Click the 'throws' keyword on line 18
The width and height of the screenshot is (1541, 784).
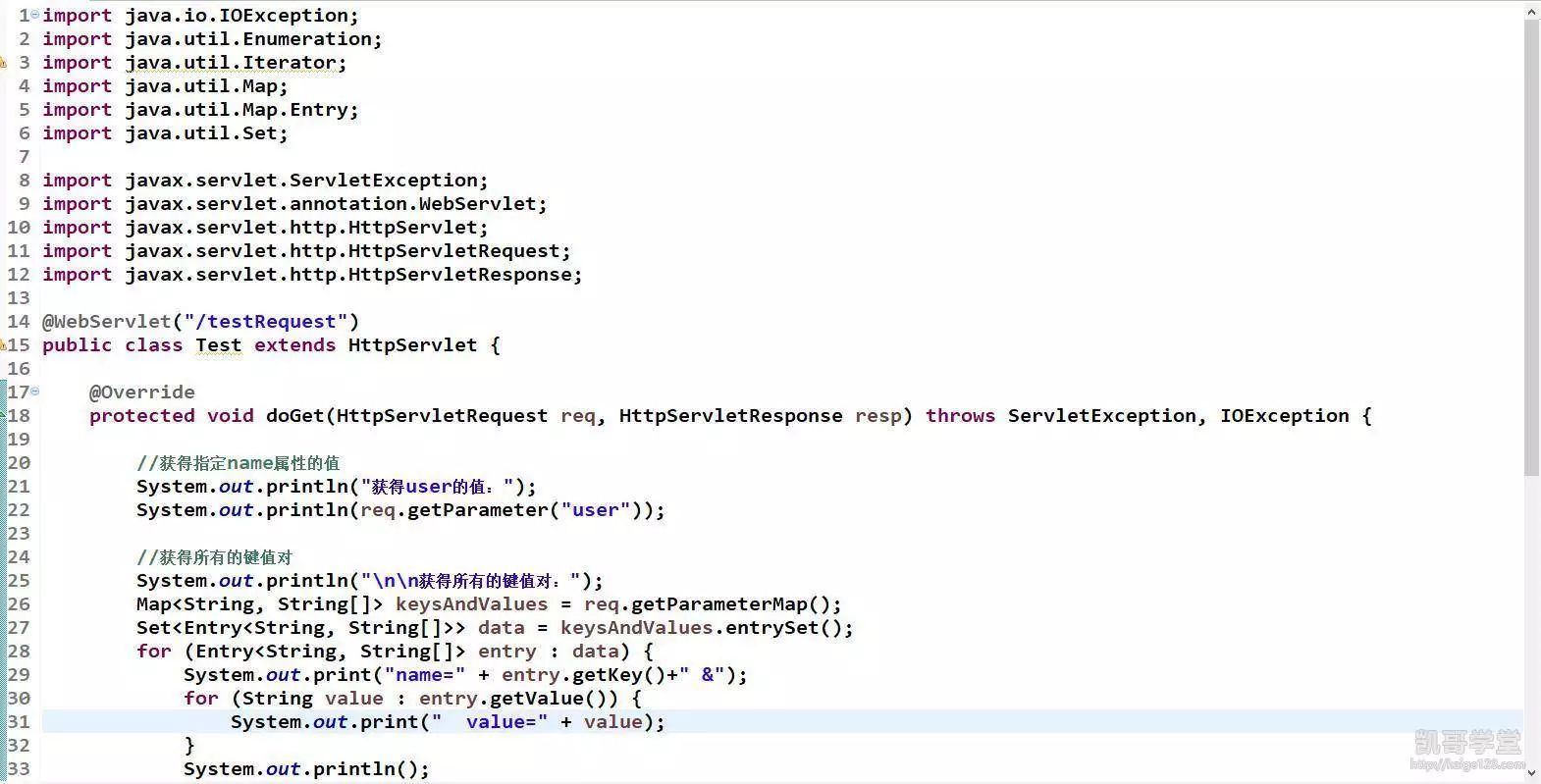[x=960, y=416]
